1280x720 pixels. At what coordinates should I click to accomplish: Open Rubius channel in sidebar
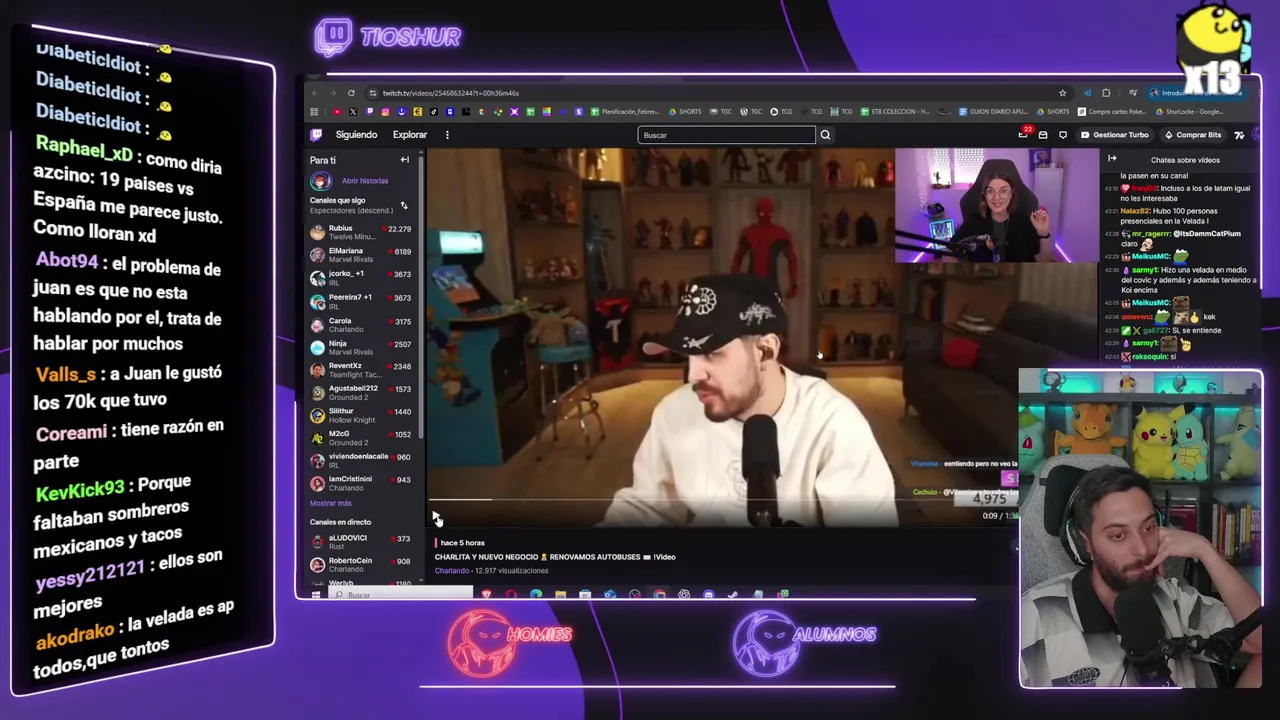360,232
